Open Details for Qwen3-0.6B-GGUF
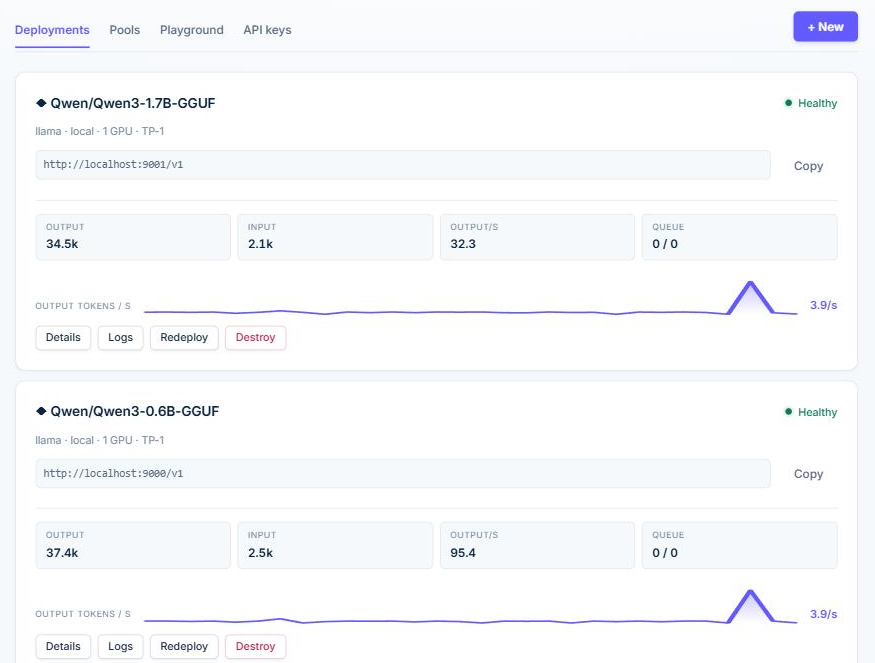Viewport: 875px width, 663px height. click(x=63, y=646)
